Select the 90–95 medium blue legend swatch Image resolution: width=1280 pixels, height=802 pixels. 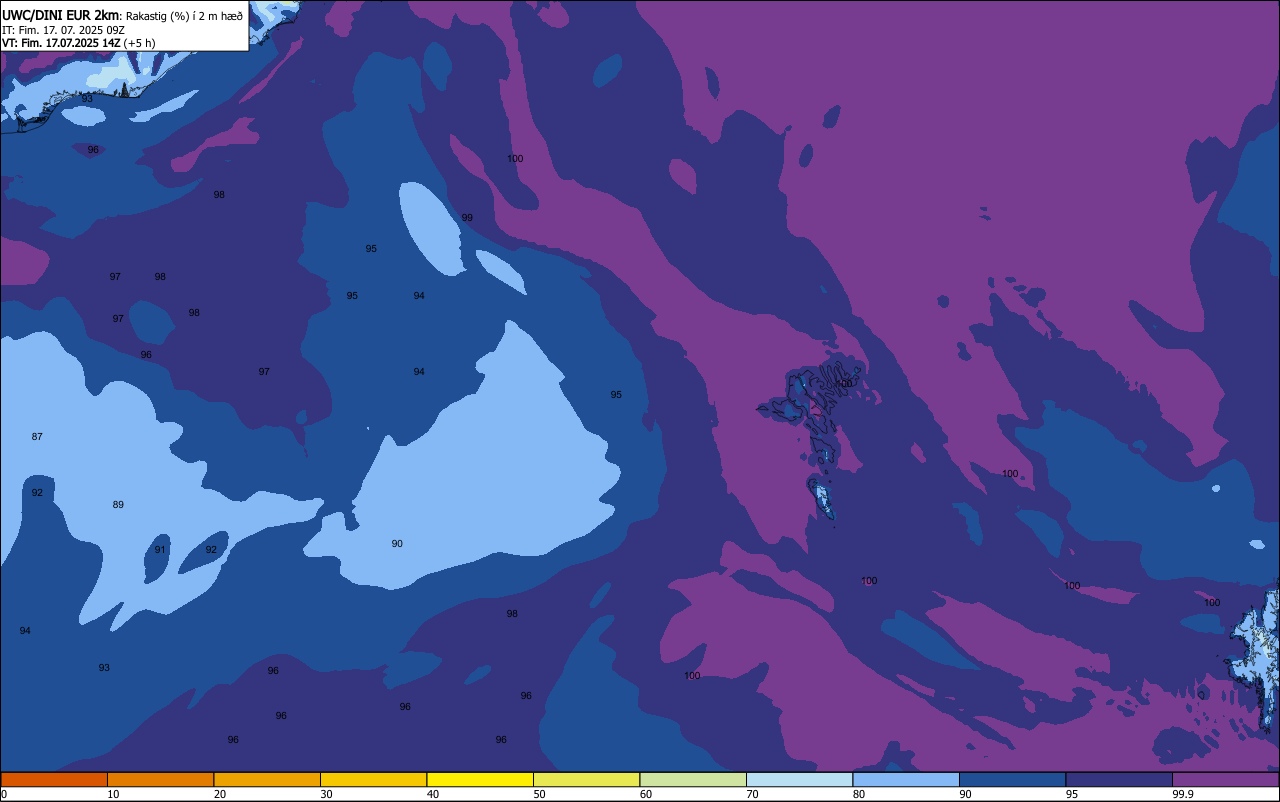coord(1012,779)
